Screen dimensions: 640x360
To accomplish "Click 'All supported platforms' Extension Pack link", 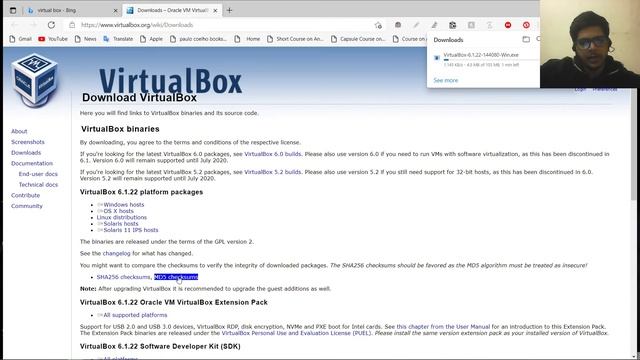I will point(135,315).
